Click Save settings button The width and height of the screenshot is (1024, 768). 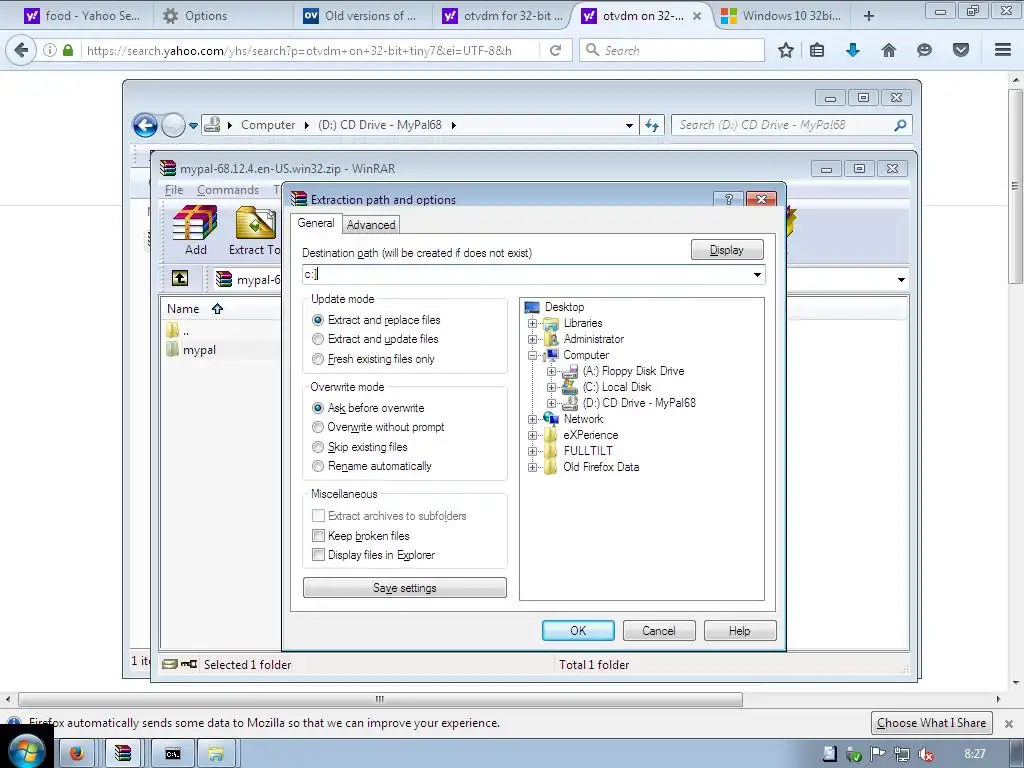[x=405, y=588]
